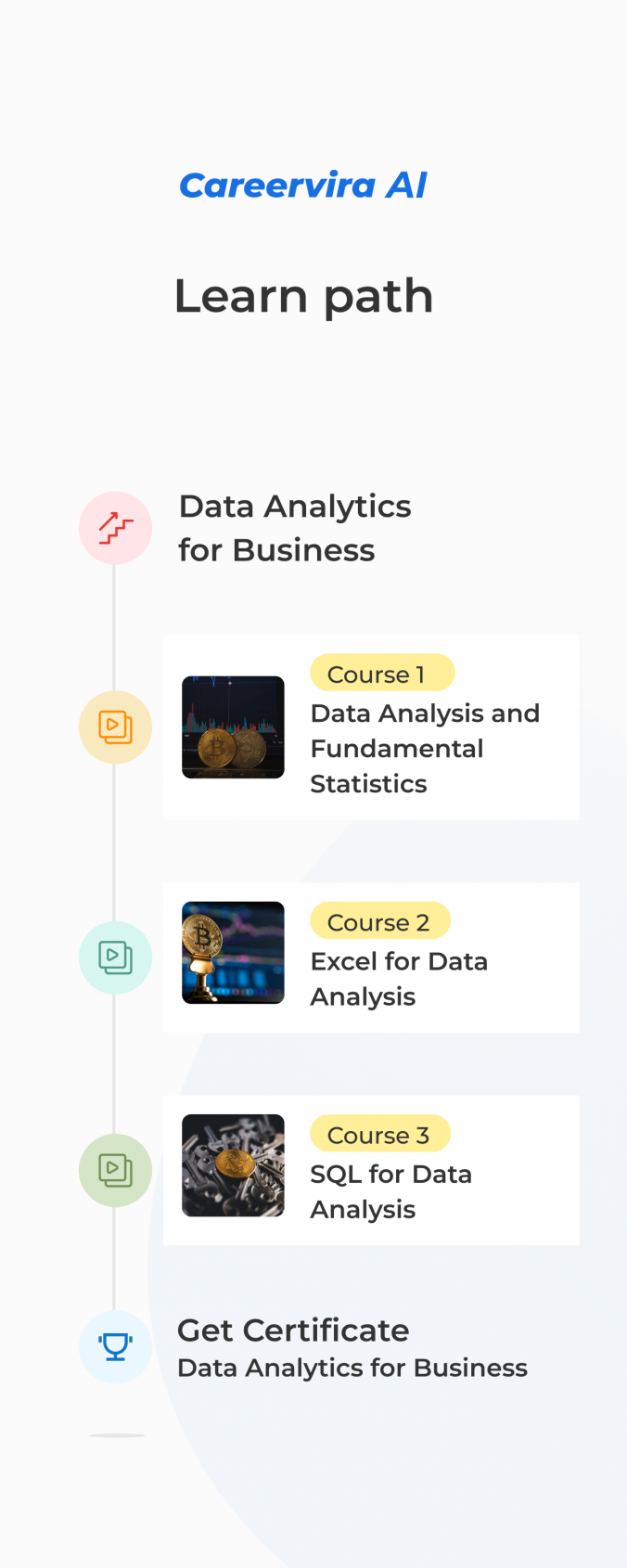The height and width of the screenshot is (1568, 627).
Task: Select the teal Course 2 video icon
Action: [115, 958]
